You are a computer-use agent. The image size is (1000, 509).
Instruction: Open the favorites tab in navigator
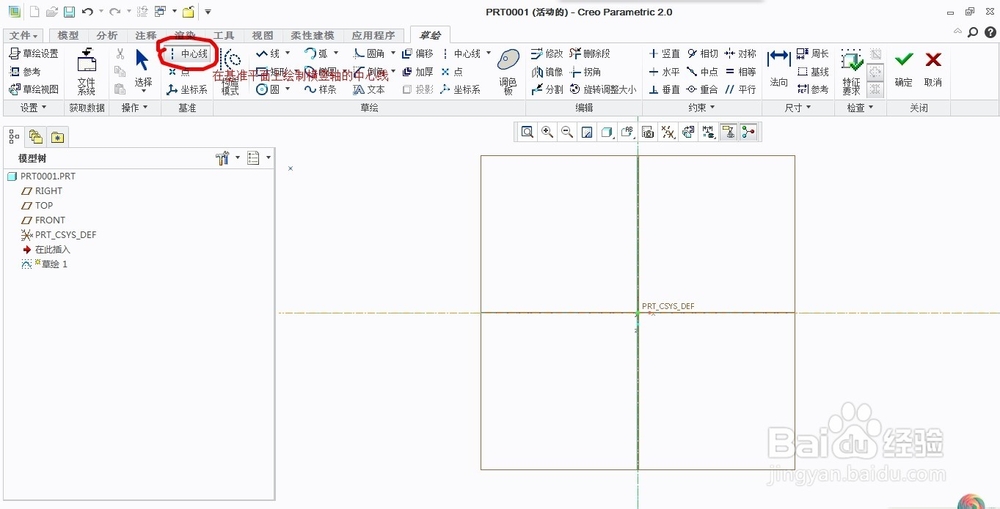[58, 136]
